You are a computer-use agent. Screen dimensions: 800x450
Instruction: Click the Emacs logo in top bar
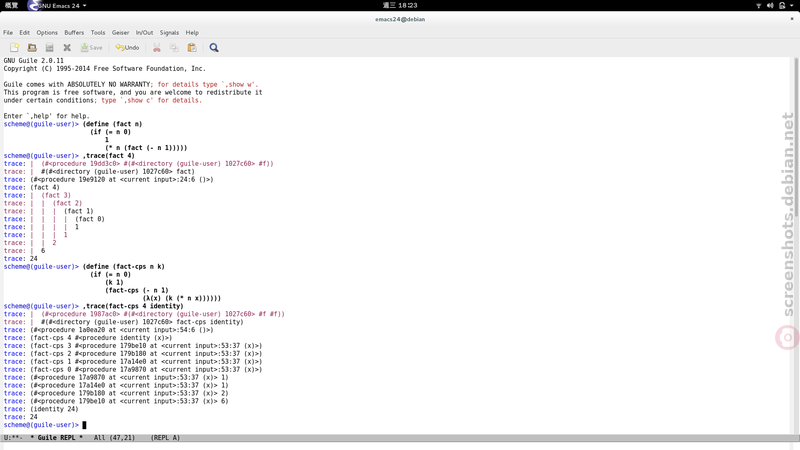coord(33,6)
